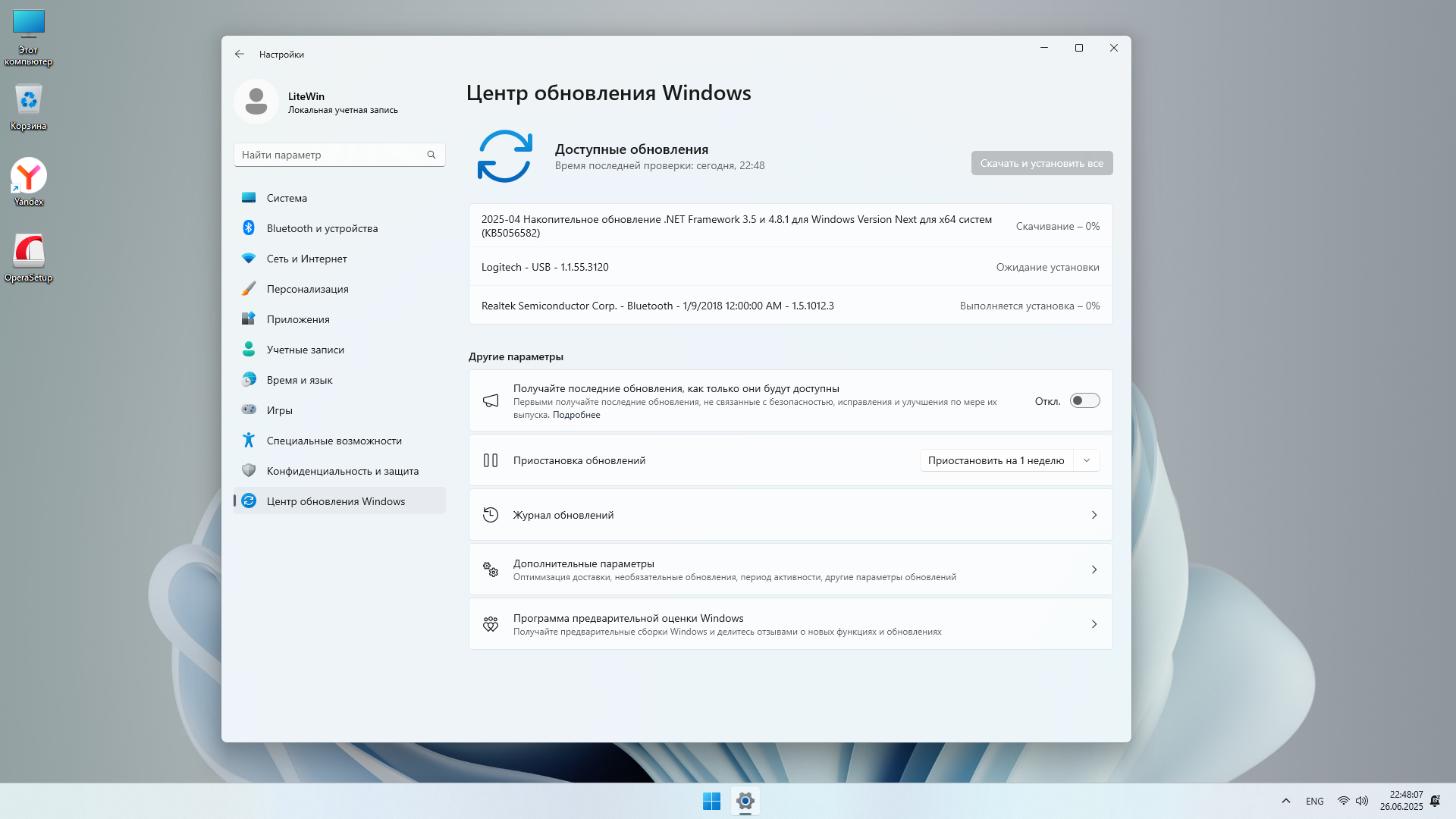This screenshot has width=1456, height=819.
Task: Select the Personalization paintbrush icon
Action: tap(249, 289)
